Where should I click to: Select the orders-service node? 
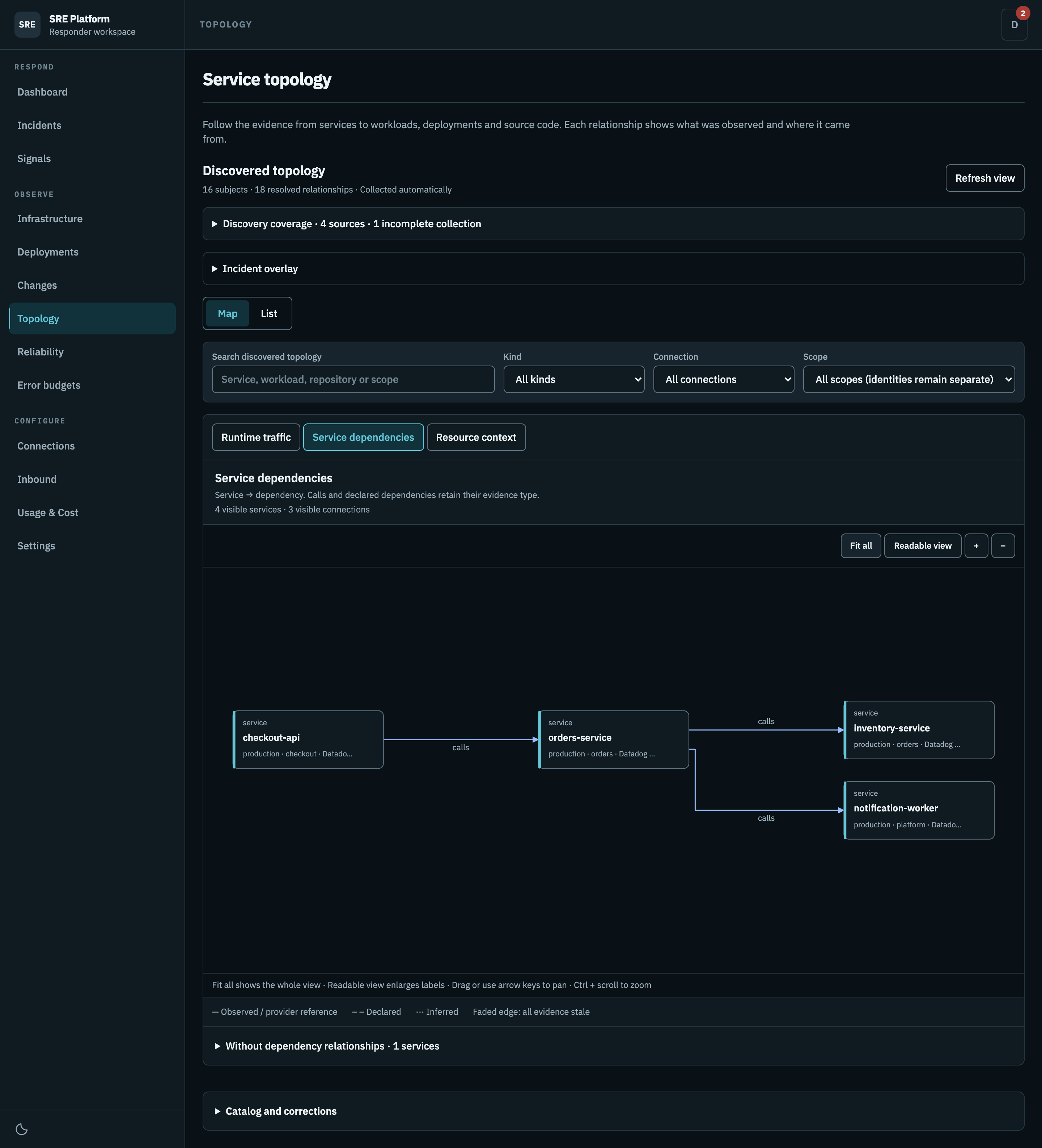pyautogui.click(x=613, y=739)
